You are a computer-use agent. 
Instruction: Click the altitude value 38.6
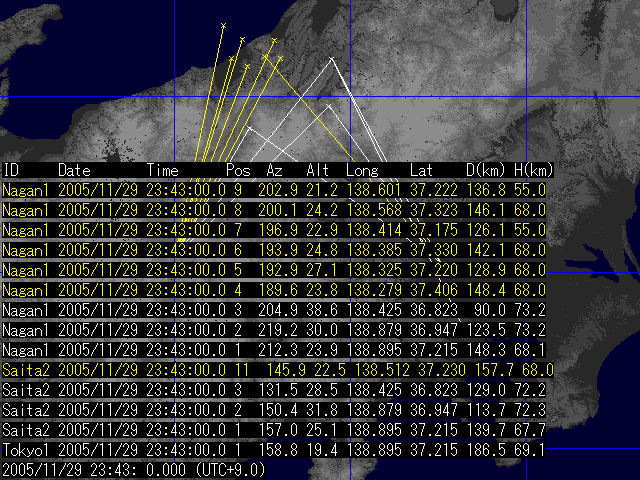(322, 310)
